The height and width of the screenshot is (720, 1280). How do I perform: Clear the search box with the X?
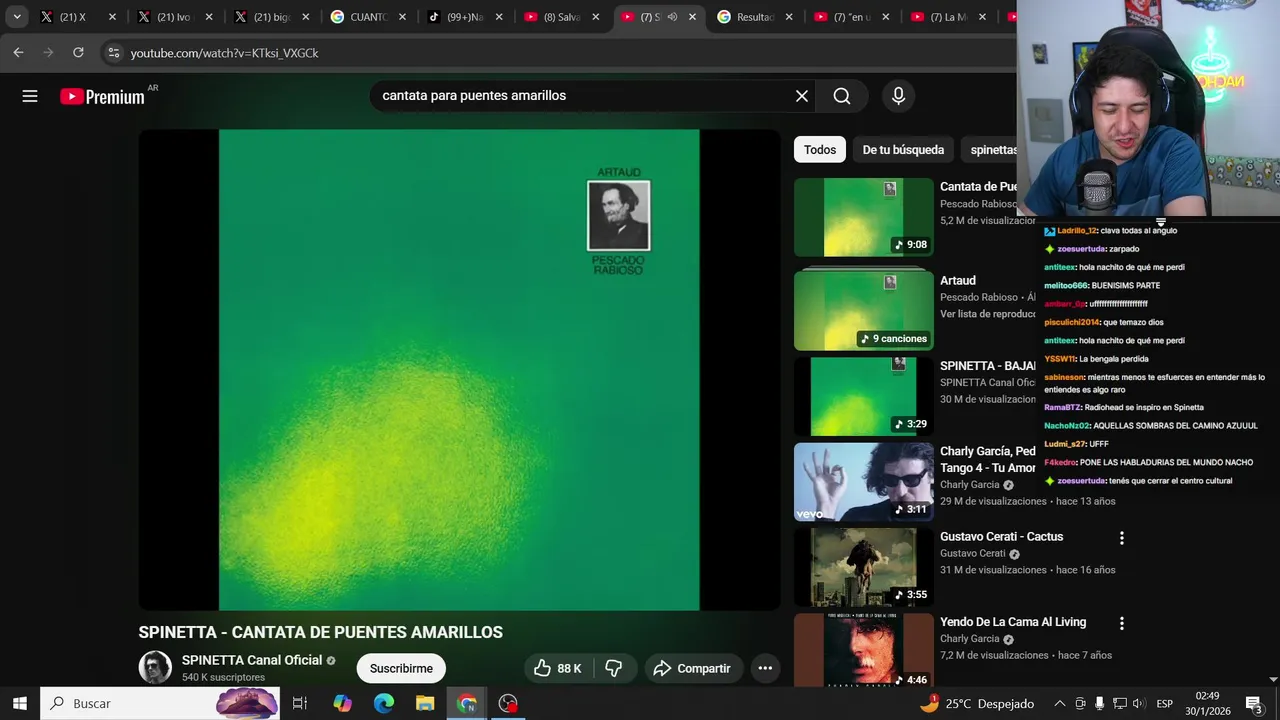pos(801,96)
